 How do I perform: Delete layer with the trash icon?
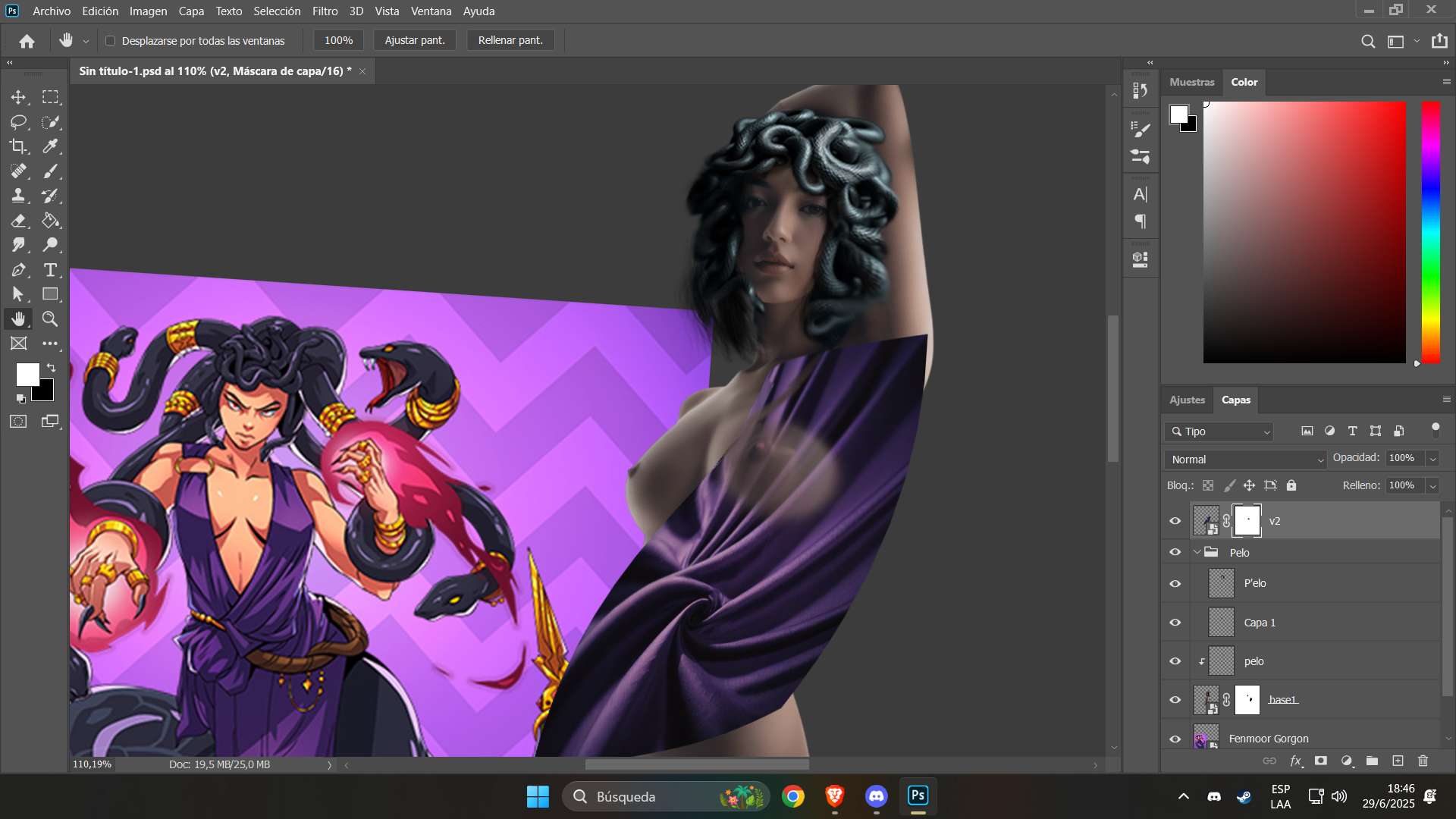click(1423, 761)
